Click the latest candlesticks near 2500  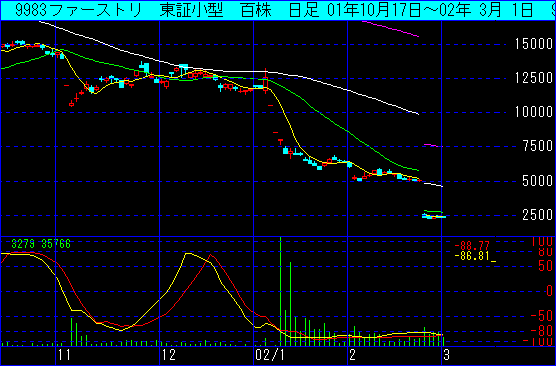coord(434,216)
